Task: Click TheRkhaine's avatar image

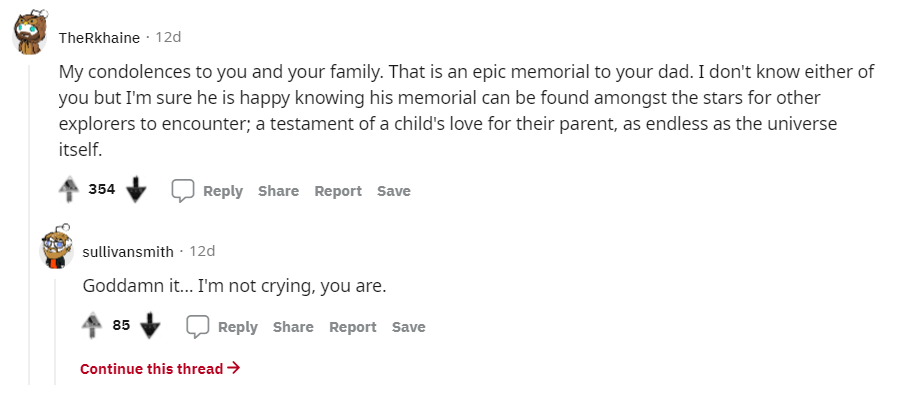Action: pyautogui.click(x=30, y=33)
